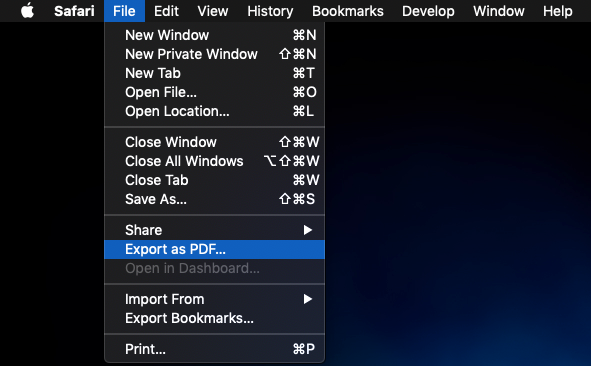This screenshot has width=591, height=366.
Task: Open the Safari application menu
Action: [74, 11]
